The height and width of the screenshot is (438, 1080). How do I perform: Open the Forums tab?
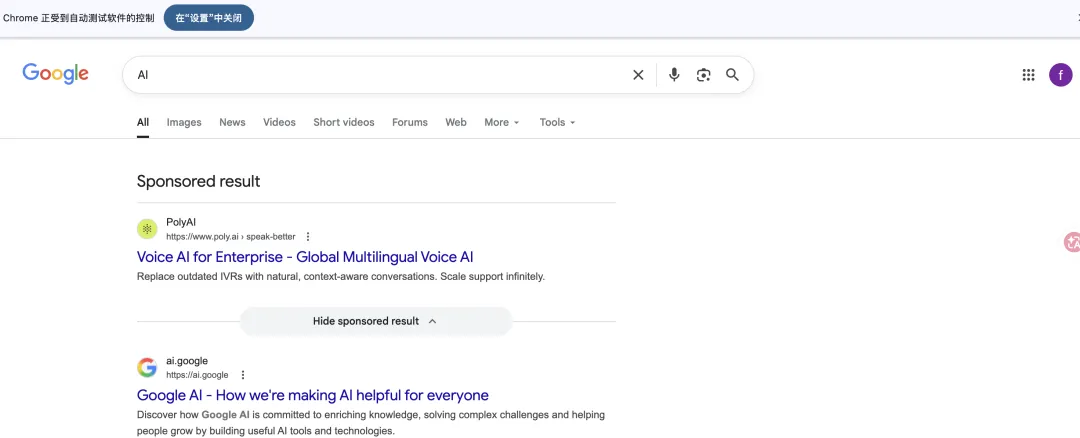pos(410,122)
